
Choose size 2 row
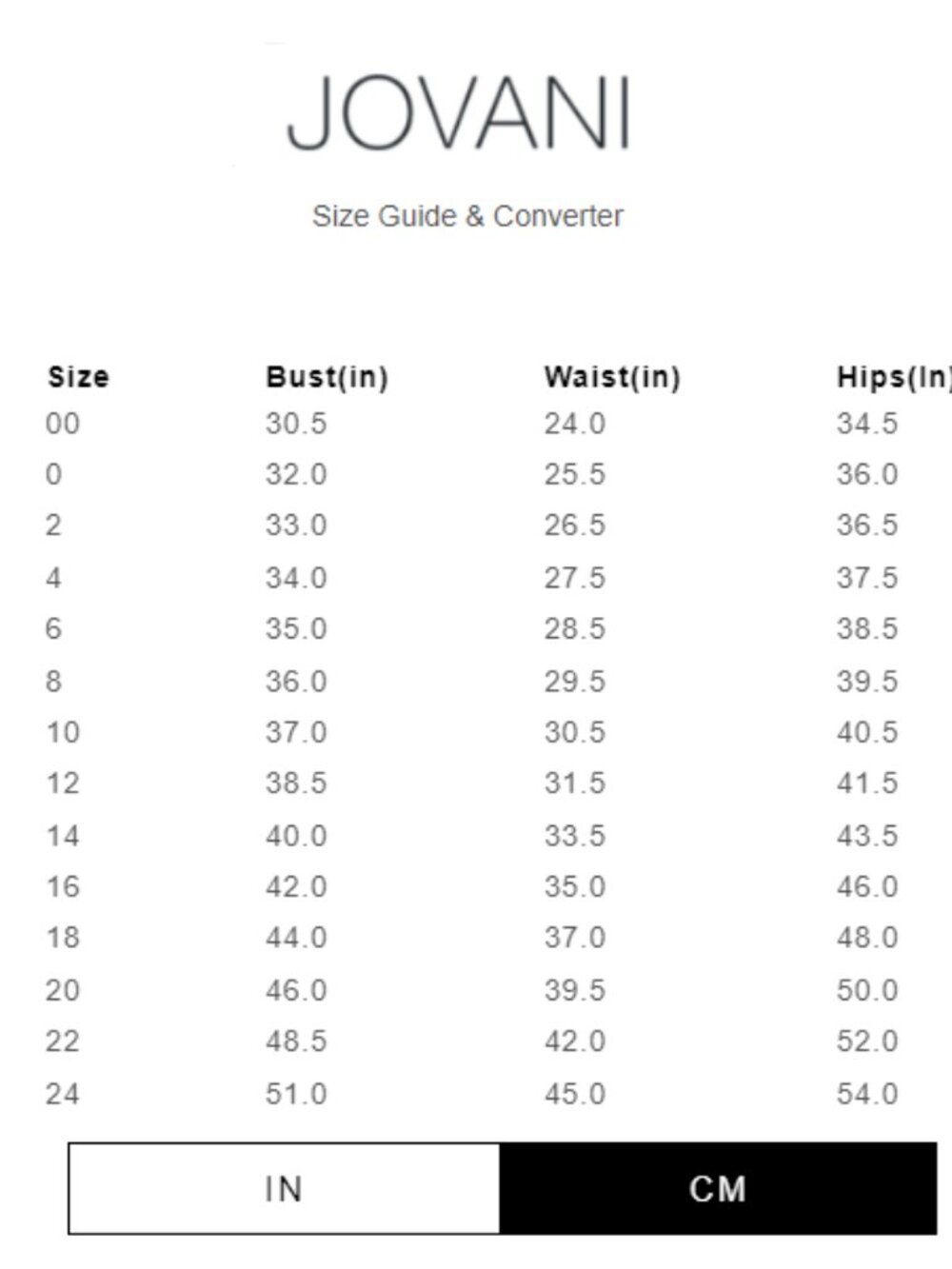[x=476, y=525]
